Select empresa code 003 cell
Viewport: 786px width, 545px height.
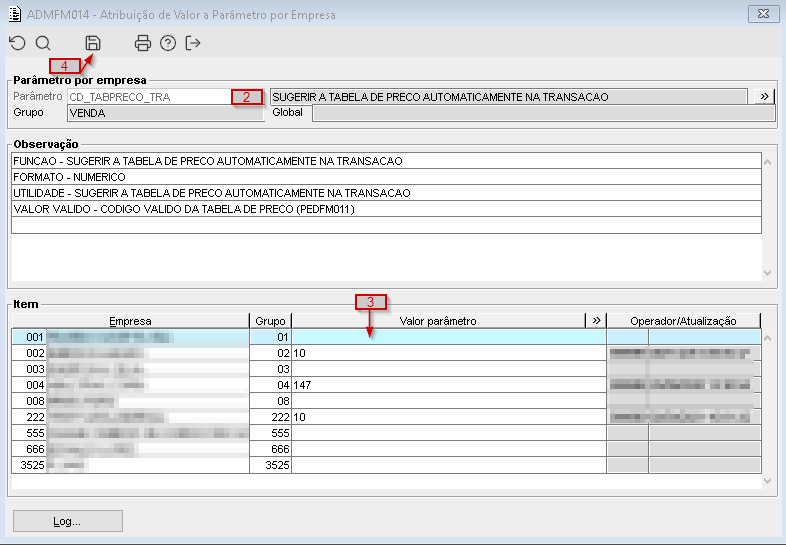pyautogui.click(x=29, y=369)
